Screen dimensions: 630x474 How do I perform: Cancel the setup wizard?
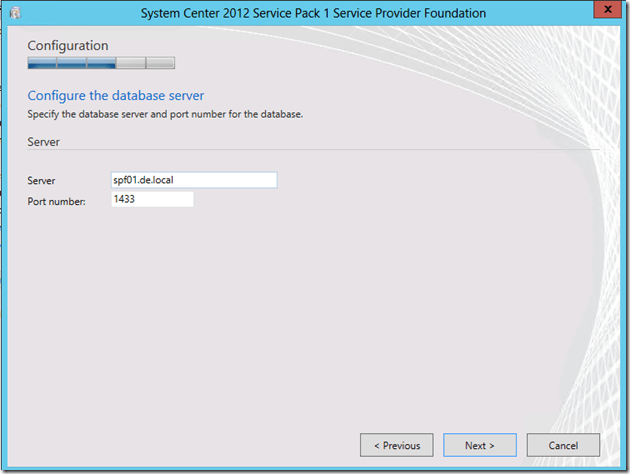point(563,445)
